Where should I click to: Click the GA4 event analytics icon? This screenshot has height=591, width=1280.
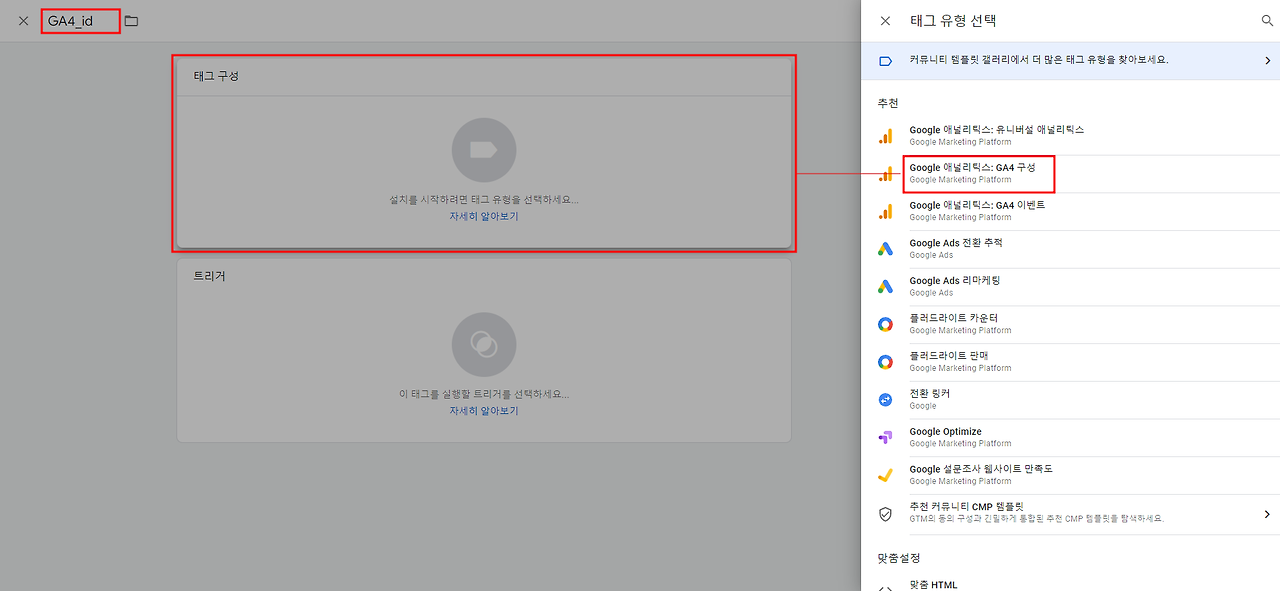(x=885, y=212)
